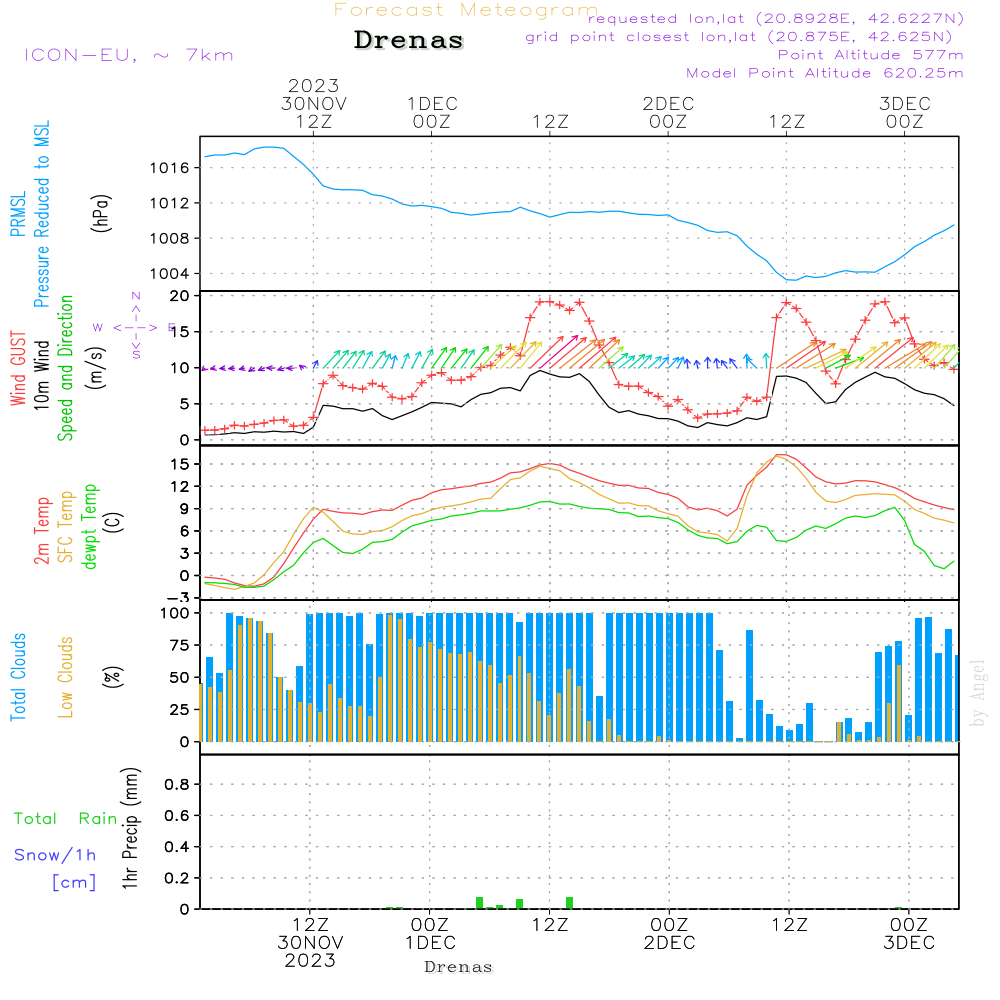Click 'Point Altitude 577m' text
1000x1000 pixels.
[x=871, y=55]
